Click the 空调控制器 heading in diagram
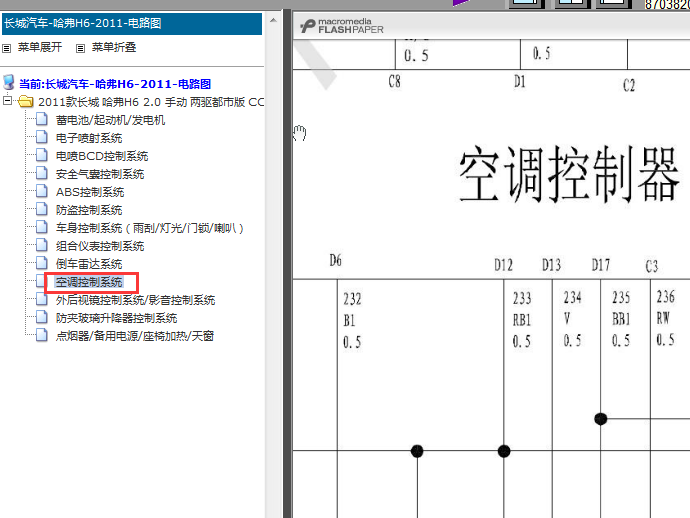 tap(569, 175)
